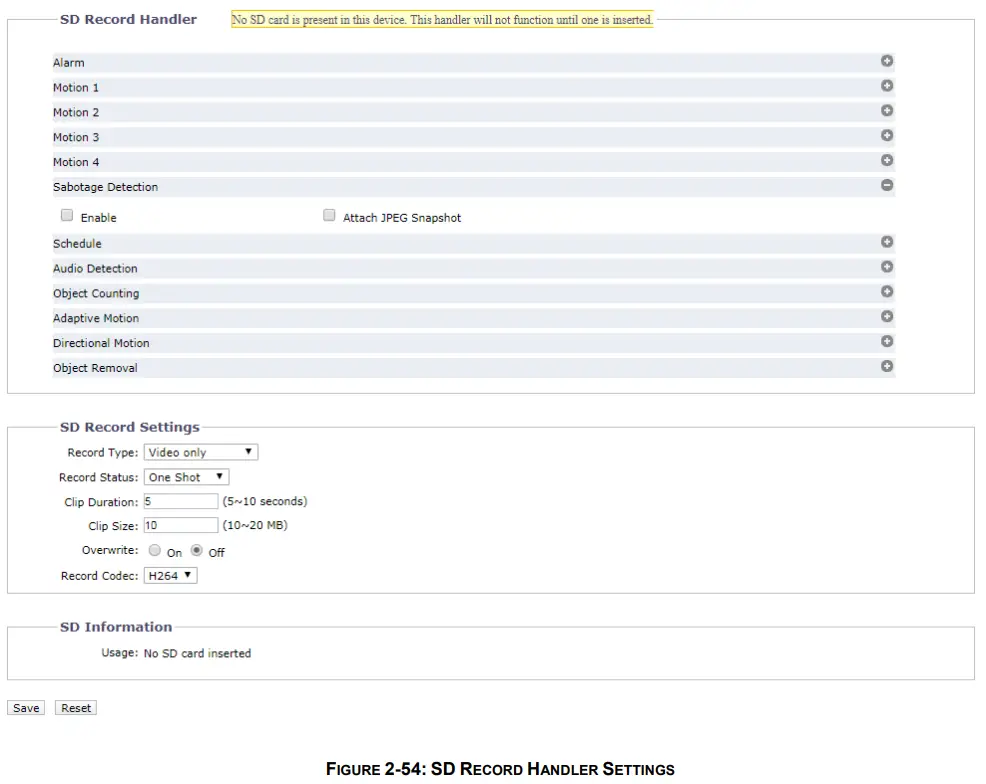Expand the Alarm section plus icon
The image size is (986, 784).
[x=887, y=61]
